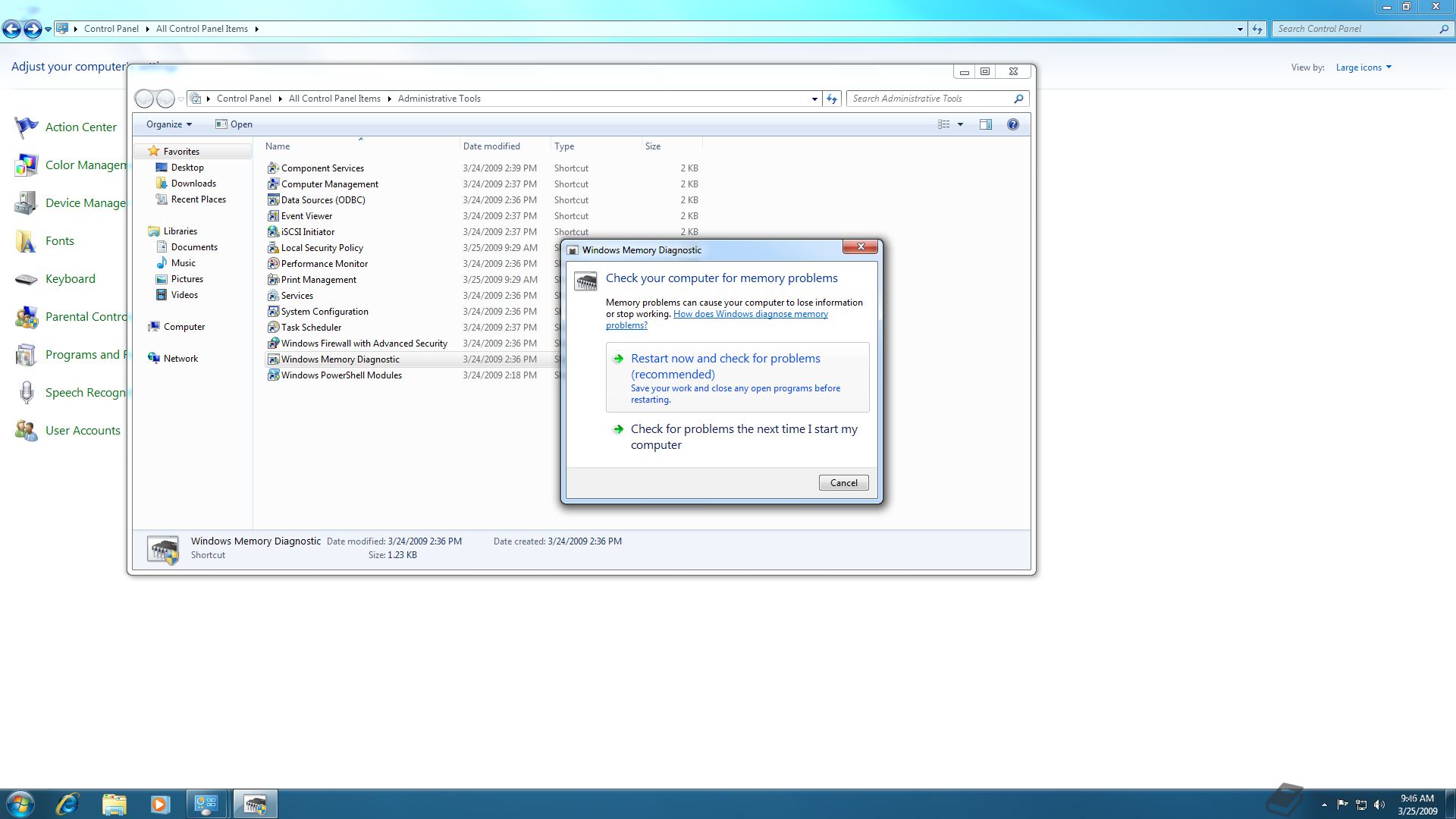Open the change-view dropdown arrow in Administrative Tools
Viewport: 1456px width, 819px height.
point(960,124)
